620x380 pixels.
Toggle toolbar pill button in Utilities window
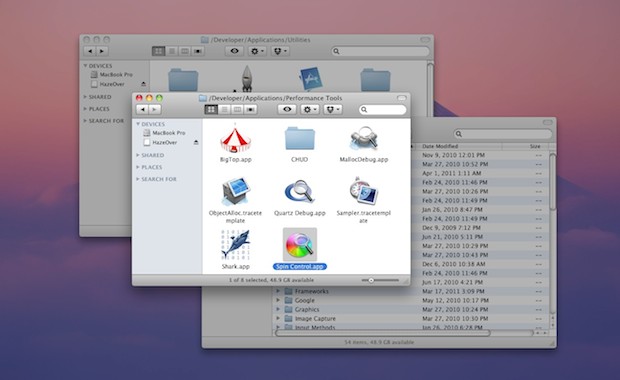click(x=425, y=40)
